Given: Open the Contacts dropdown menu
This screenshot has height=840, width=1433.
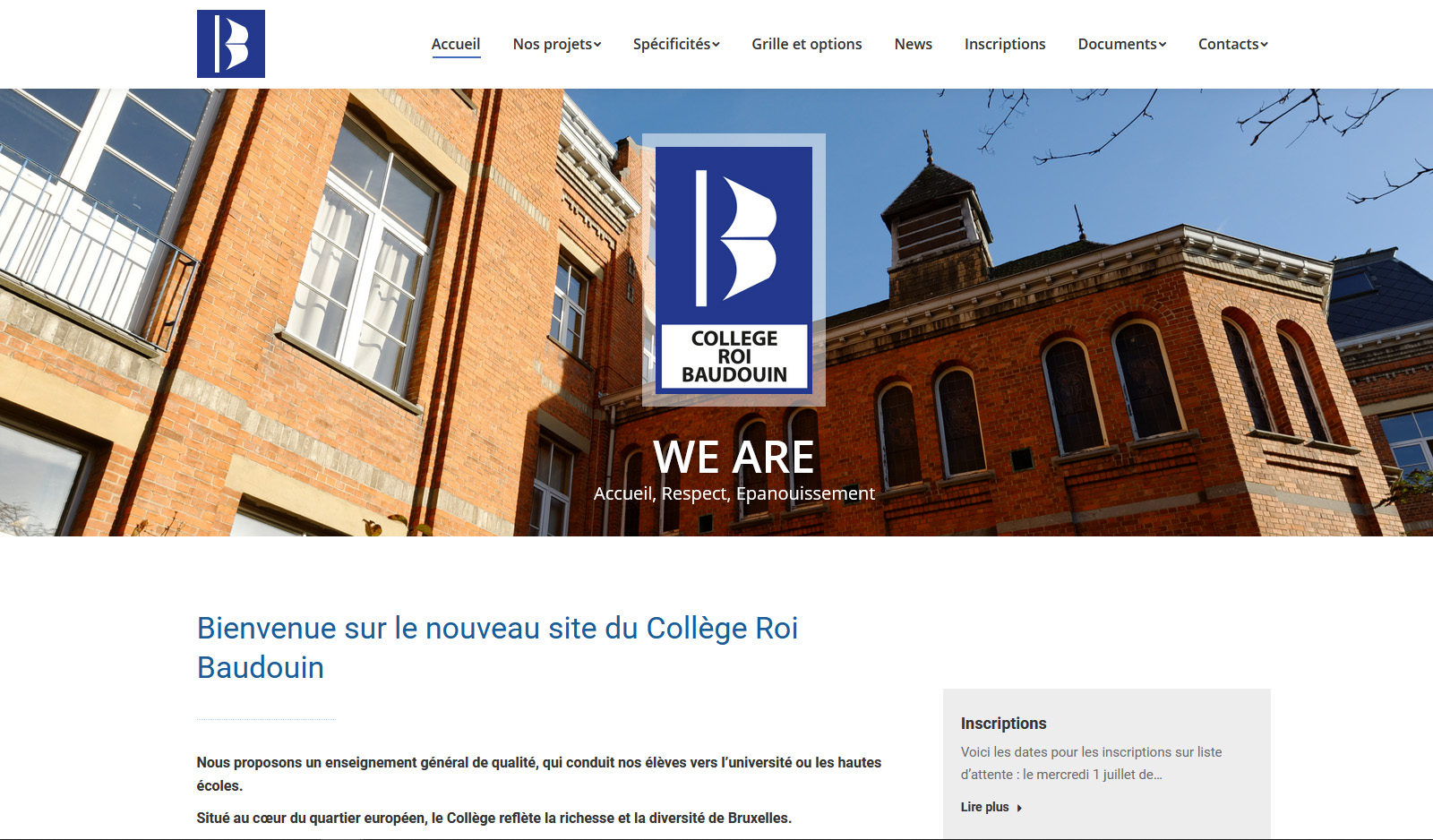Looking at the screenshot, I should pyautogui.click(x=1232, y=44).
